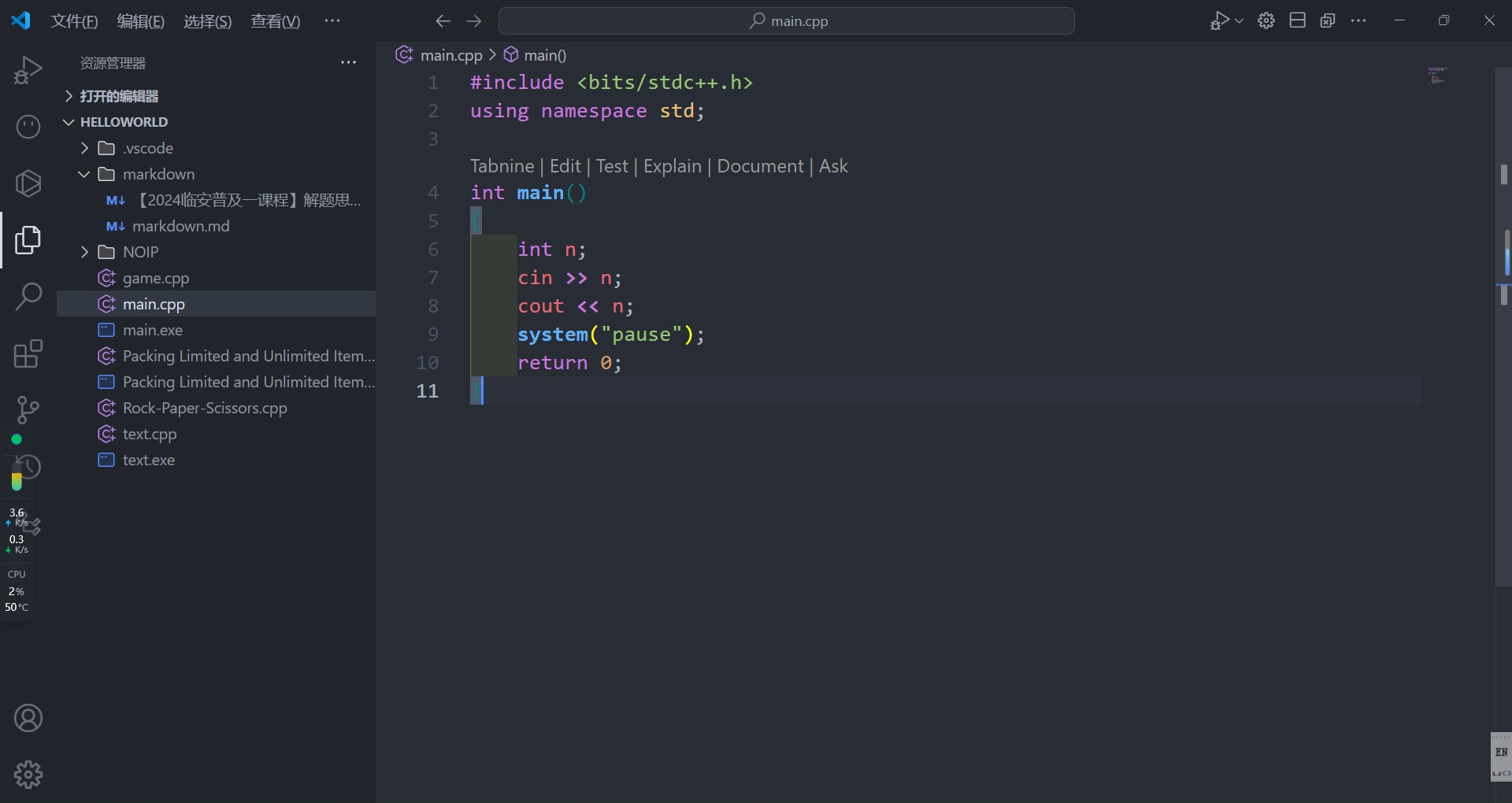Click the main.cpp command center search box
Viewport: 1512px width, 803px height.
(x=786, y=21)
